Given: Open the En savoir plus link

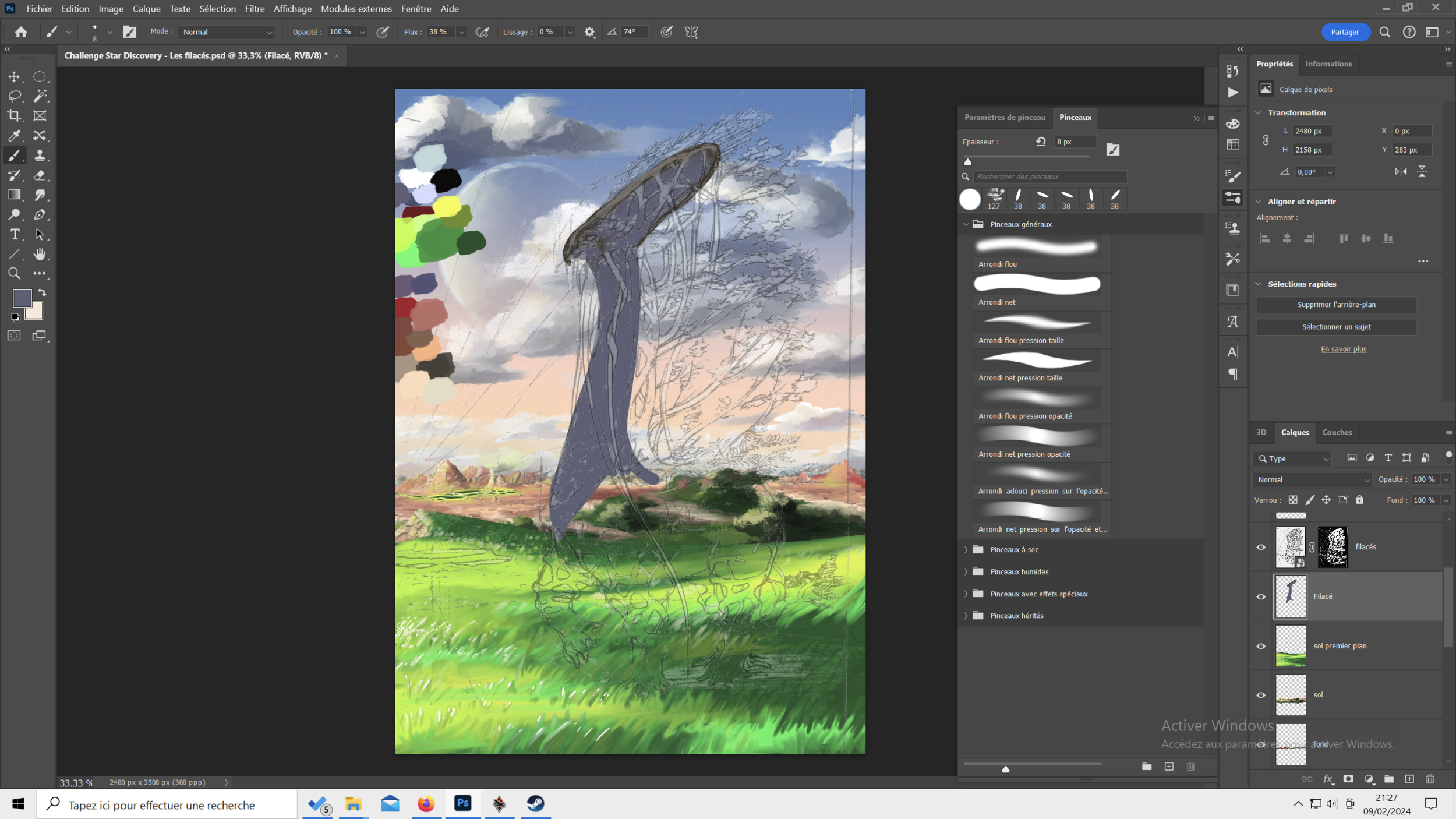Looking at the screenshot, I should click(x=1343, y=349).
